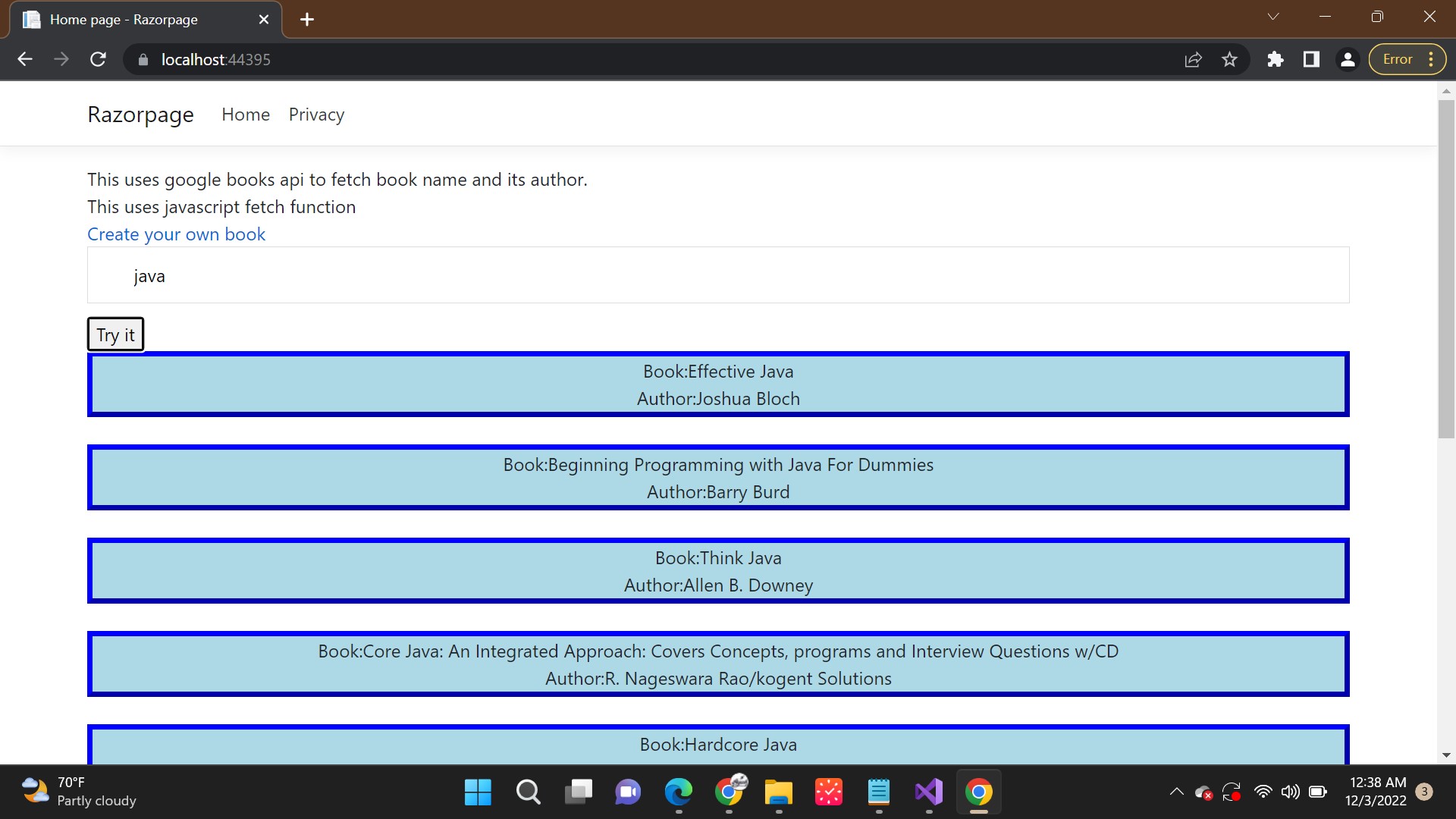Open Windows taskbar Search

tap(528, 792)
